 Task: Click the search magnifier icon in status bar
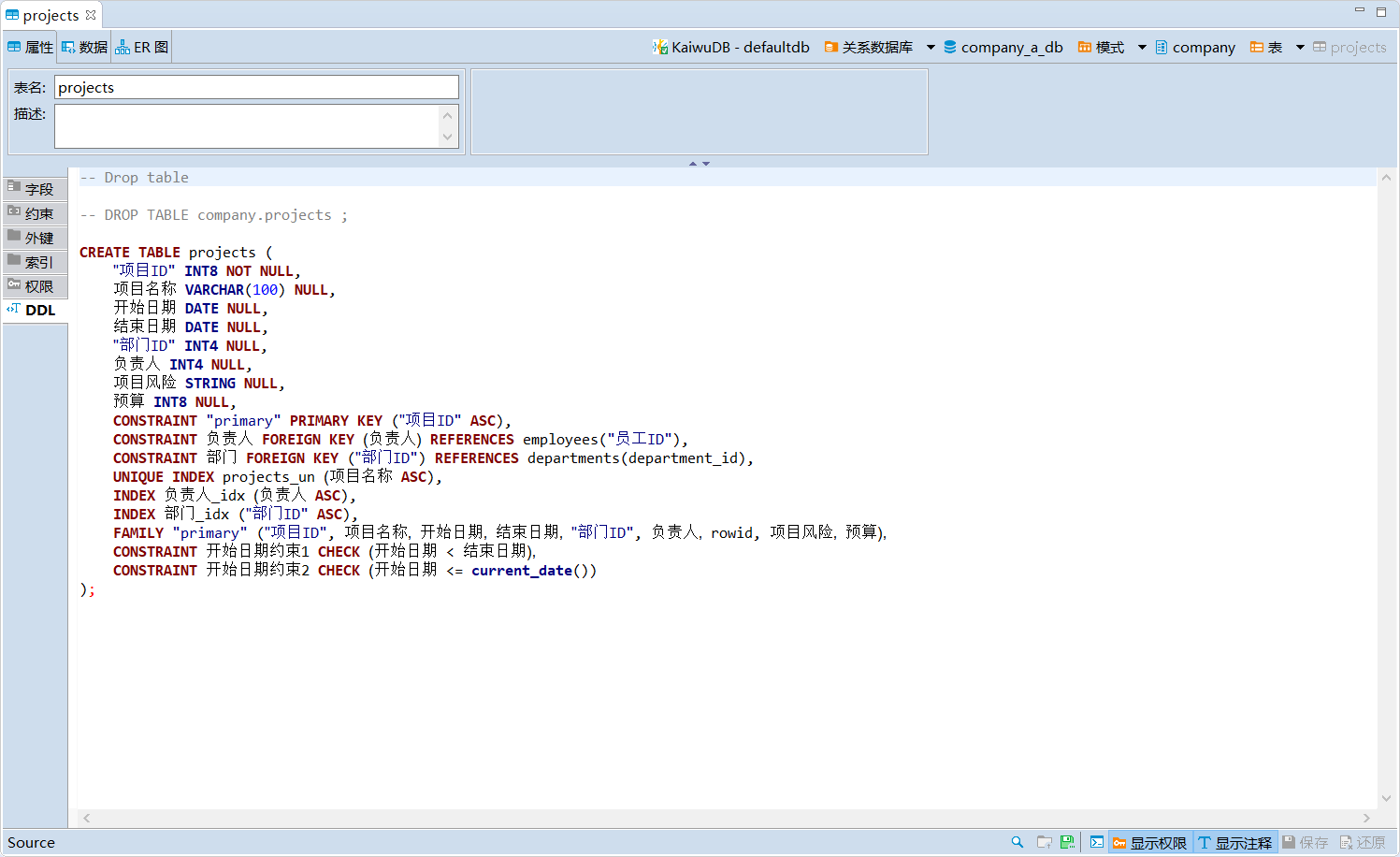[1017, 842]
